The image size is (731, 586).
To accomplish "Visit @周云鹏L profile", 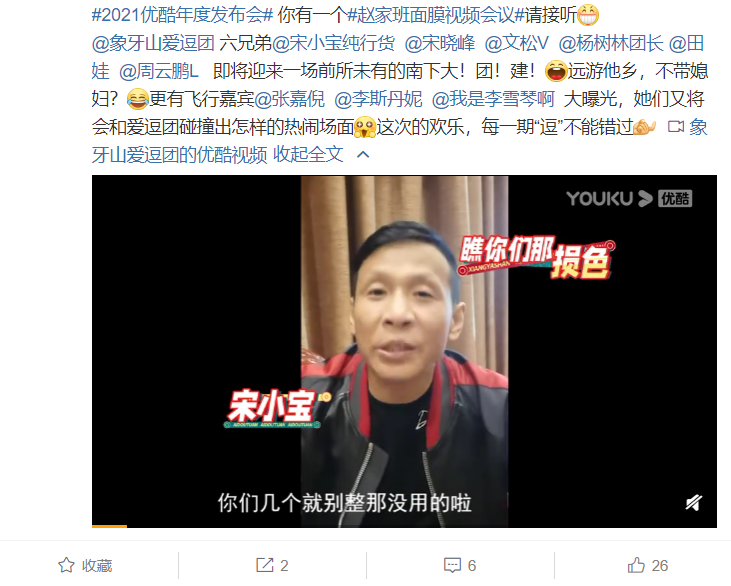I will click(x=159, y=71).
